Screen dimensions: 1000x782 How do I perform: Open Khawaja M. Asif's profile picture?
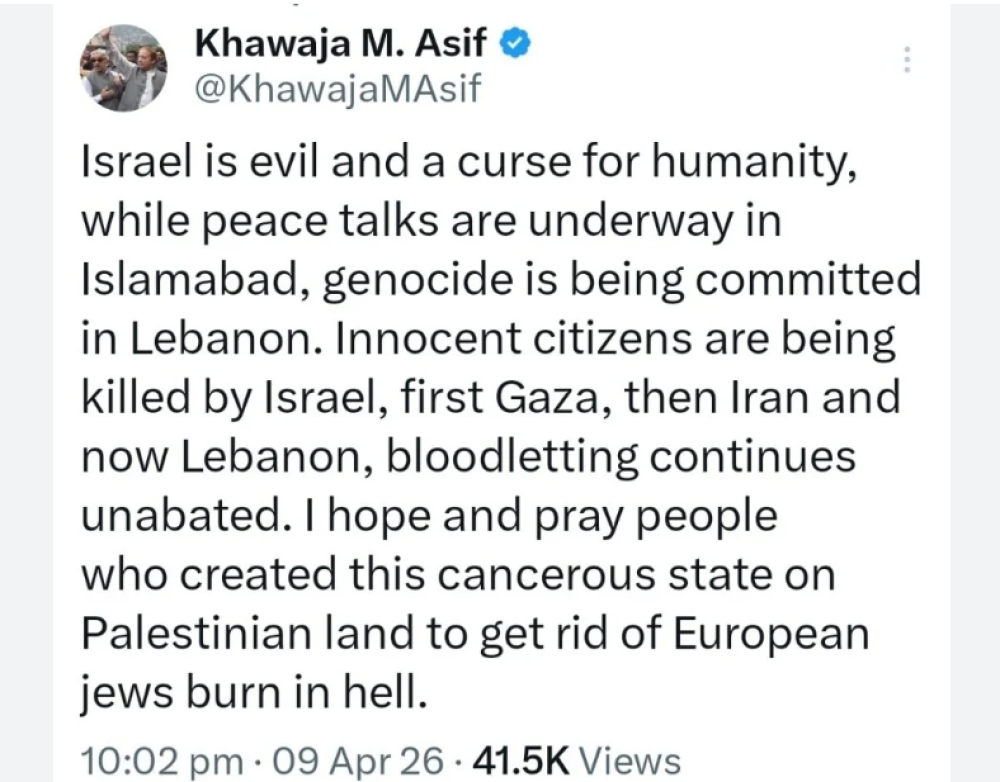coord(124,67)
